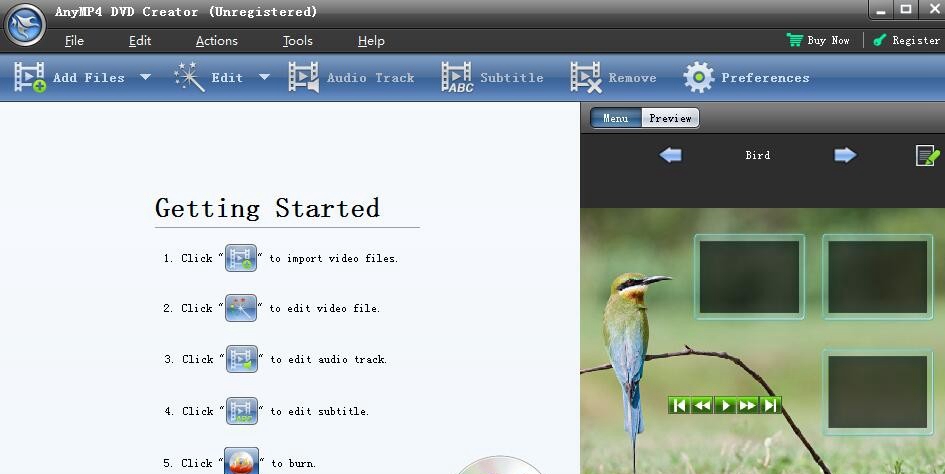Viewport: 945px width, 474px height.
Task: Click the AnyMP4 application logo icon
Action: click(x=25, y=25)
